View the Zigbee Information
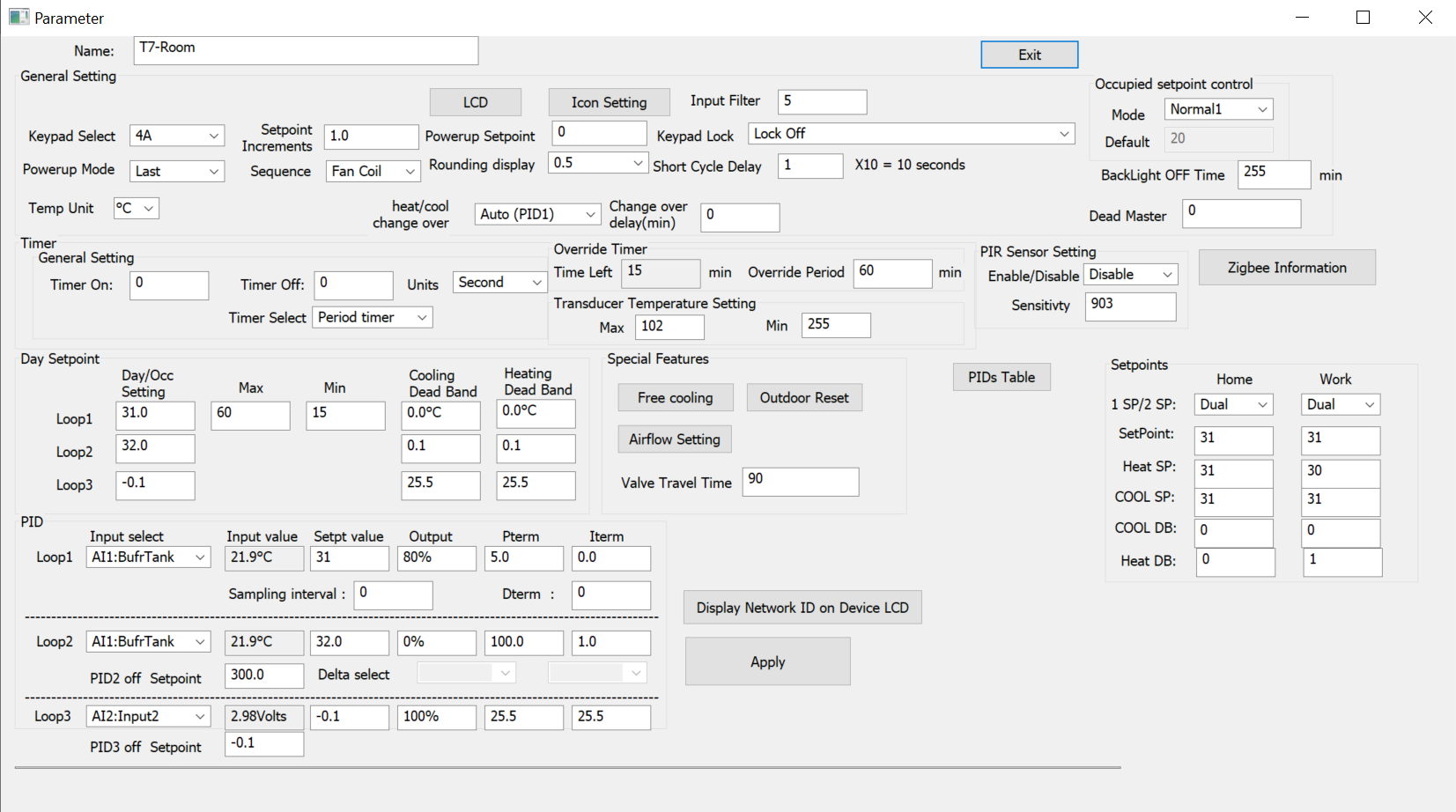1456x812 pixels. click(x=1286, y=267)
